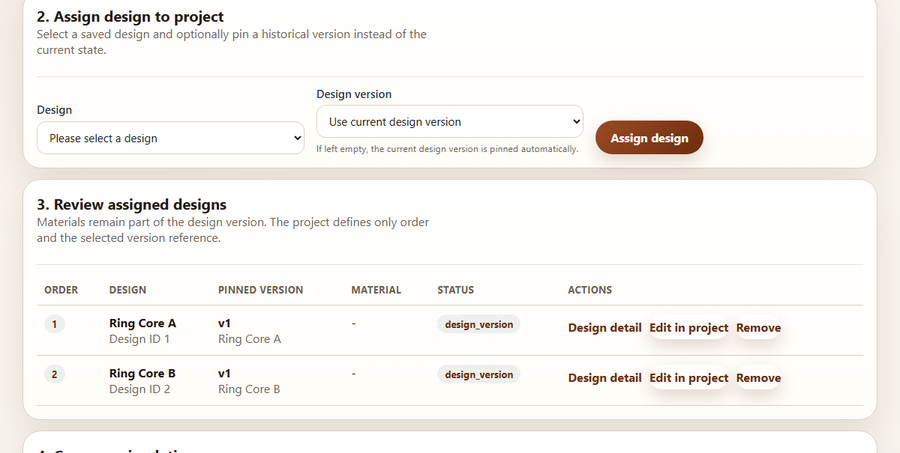This screenshot has height=453, width=900.
Task: Select the Ring Core A design name
Action: pos(142,323)
